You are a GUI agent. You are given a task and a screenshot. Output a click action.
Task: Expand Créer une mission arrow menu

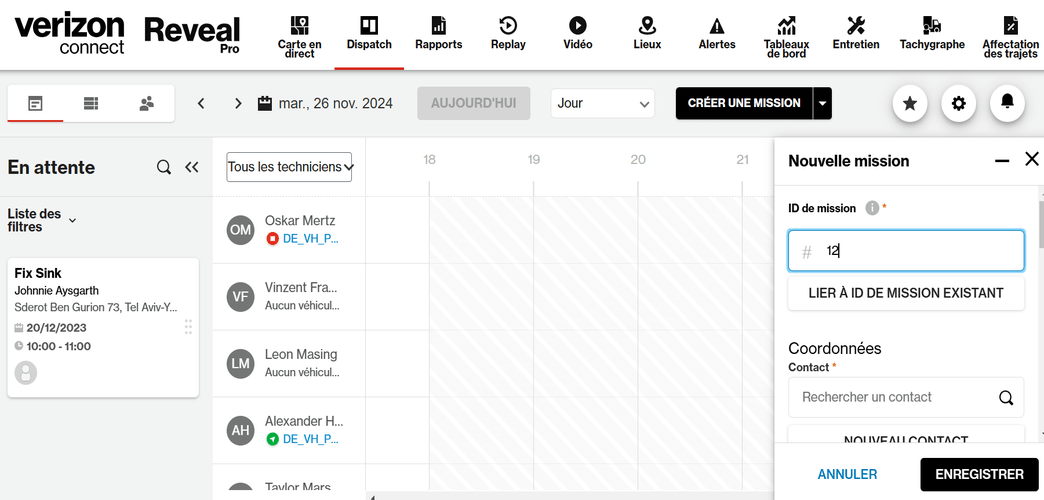coord(822,103)
